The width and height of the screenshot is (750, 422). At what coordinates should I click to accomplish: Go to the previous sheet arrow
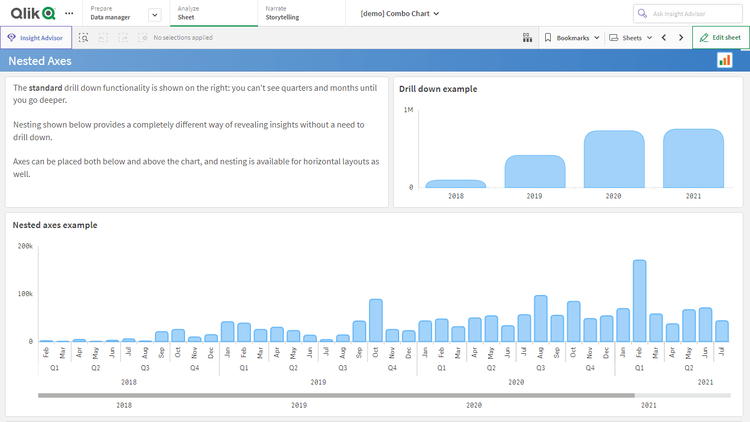(x=664, y=37)
